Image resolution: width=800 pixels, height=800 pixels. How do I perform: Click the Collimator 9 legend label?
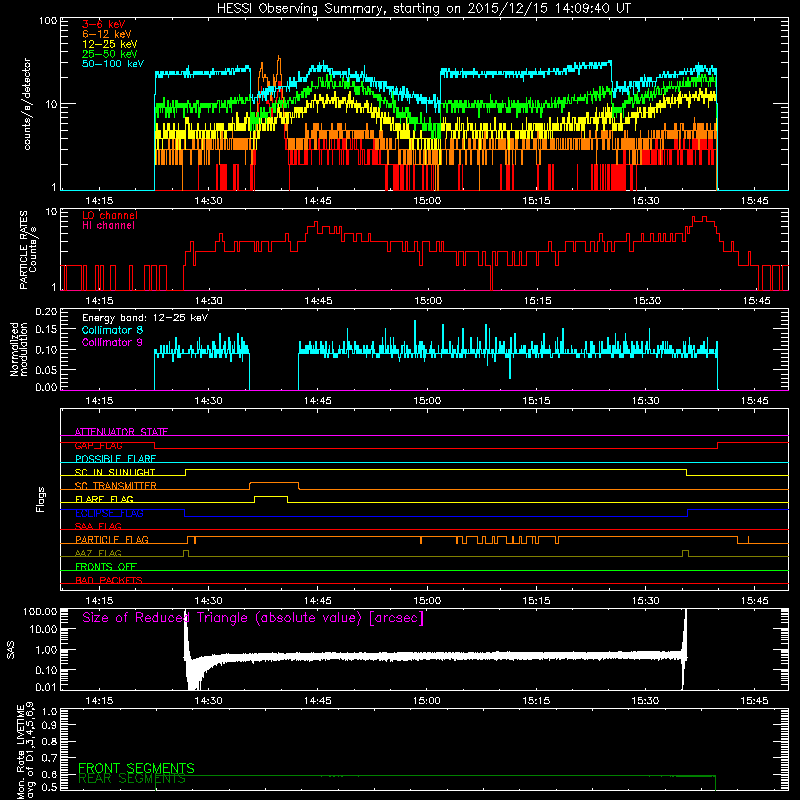point(112,342)
